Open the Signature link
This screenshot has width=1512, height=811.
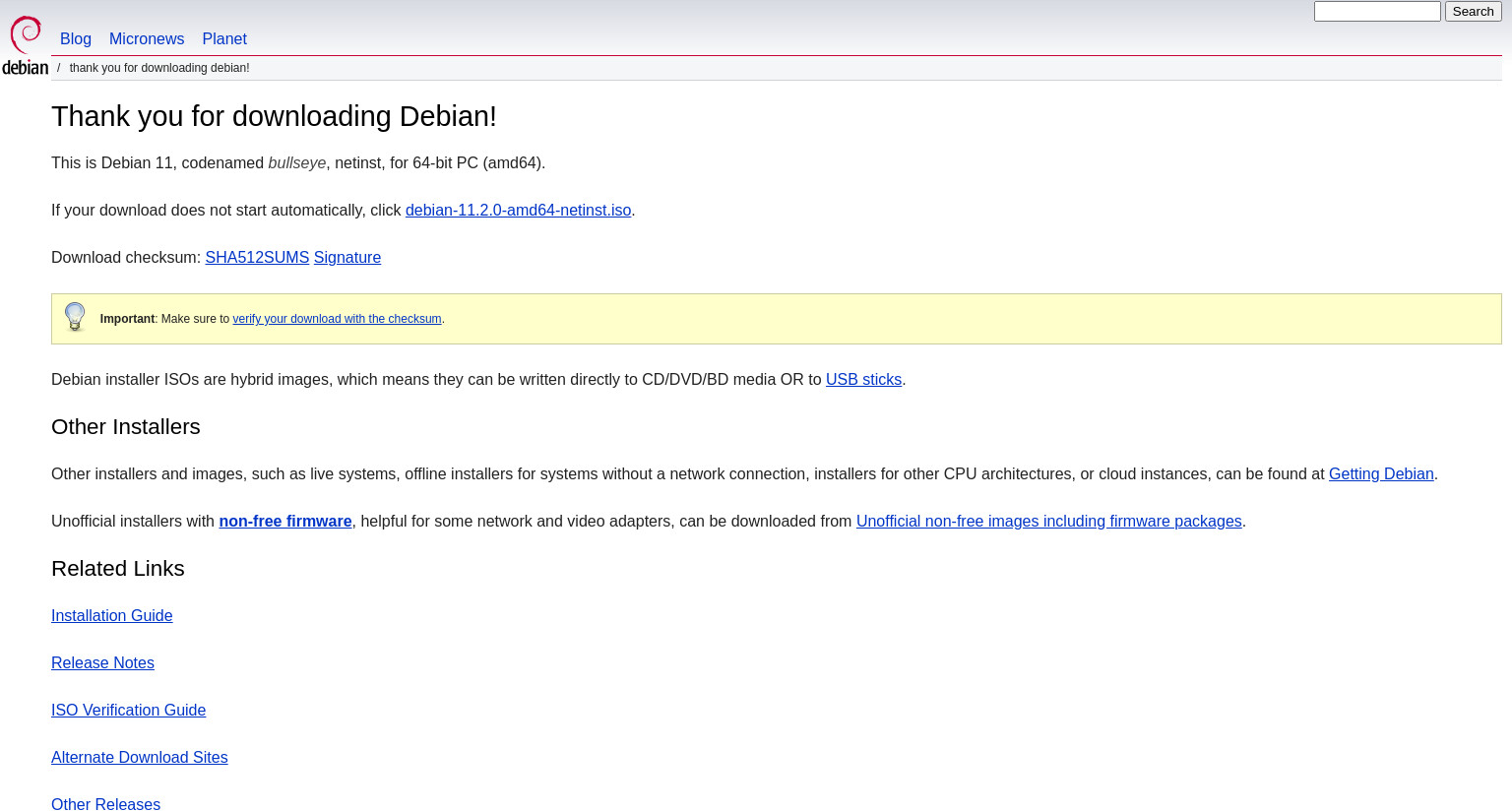347,257
